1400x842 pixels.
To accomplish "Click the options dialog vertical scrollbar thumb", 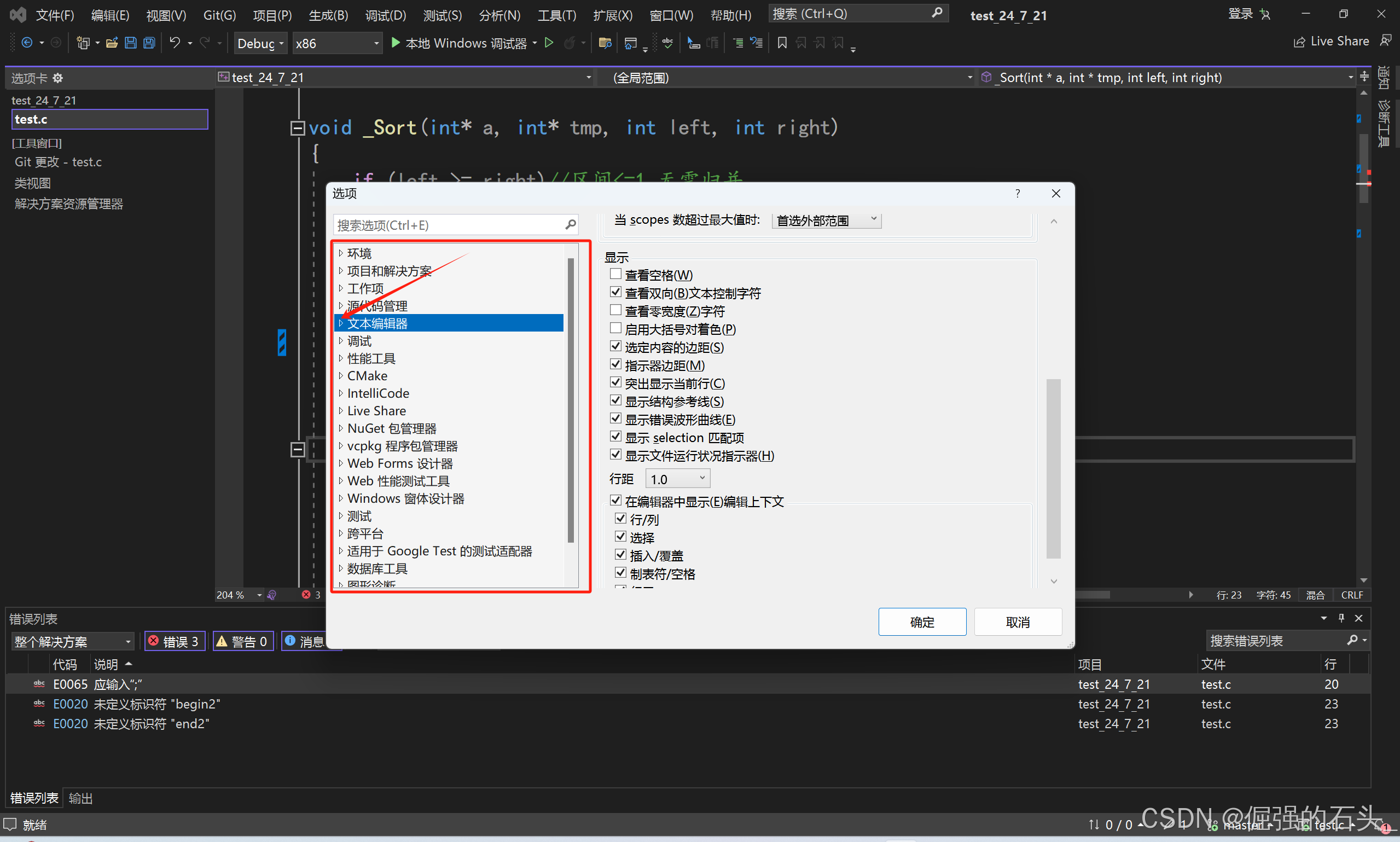I will click(1053, 468).
